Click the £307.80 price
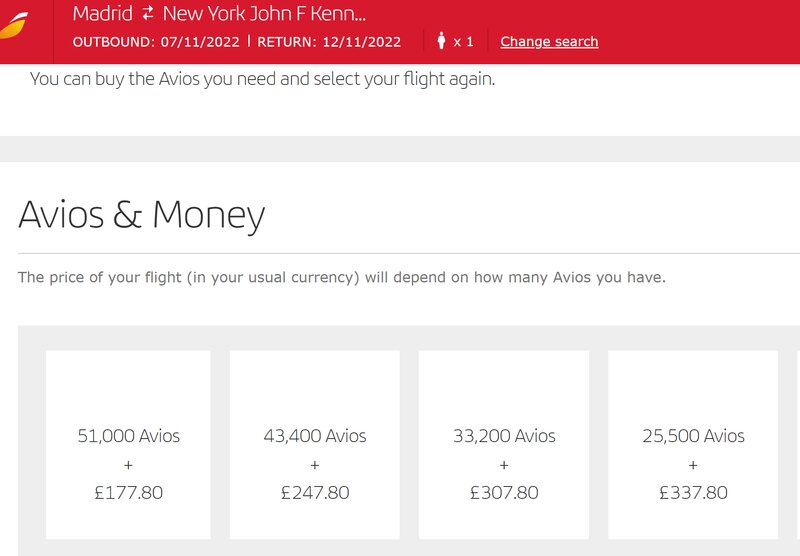This screenshot has height=556, width=800. 504,493
